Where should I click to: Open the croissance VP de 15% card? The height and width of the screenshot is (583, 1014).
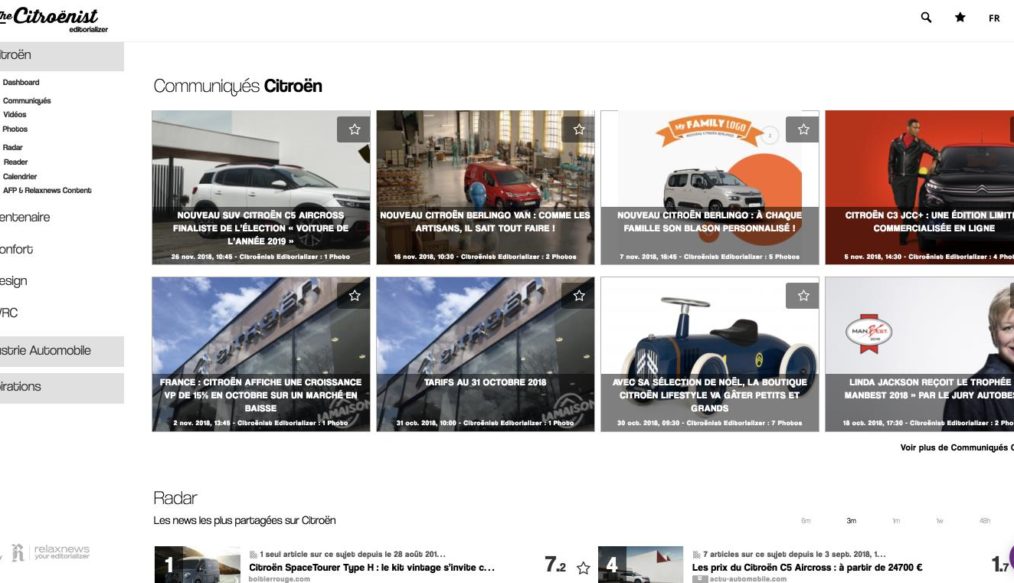tap(261, 354)
